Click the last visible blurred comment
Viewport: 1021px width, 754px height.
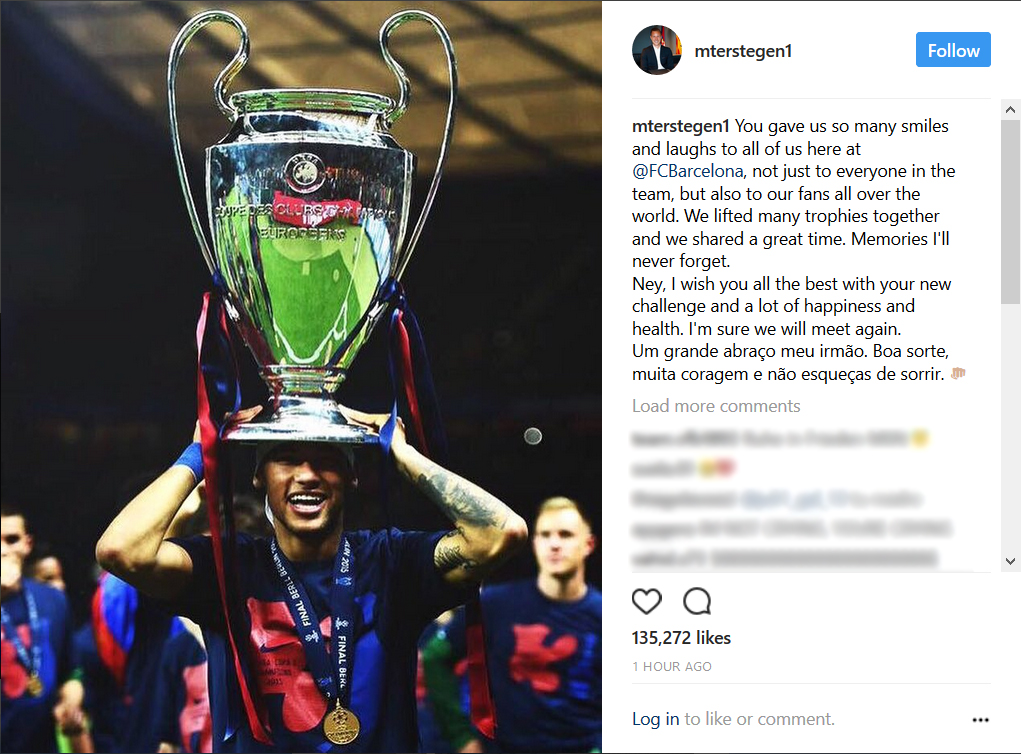point(785,559)
